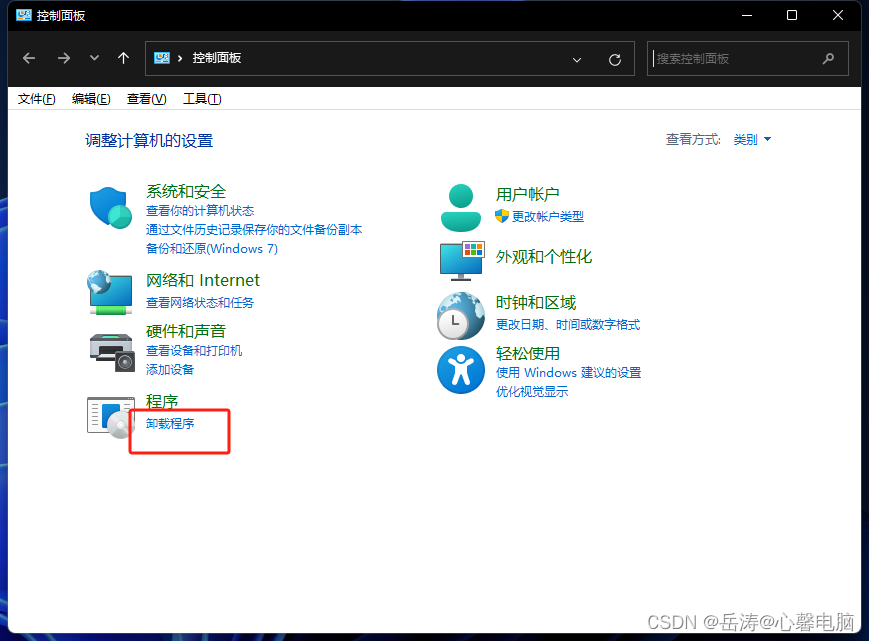Click the 优化视觉显示 link
The width and height of the screenshot is (869, 641).
tap(531, 392)
